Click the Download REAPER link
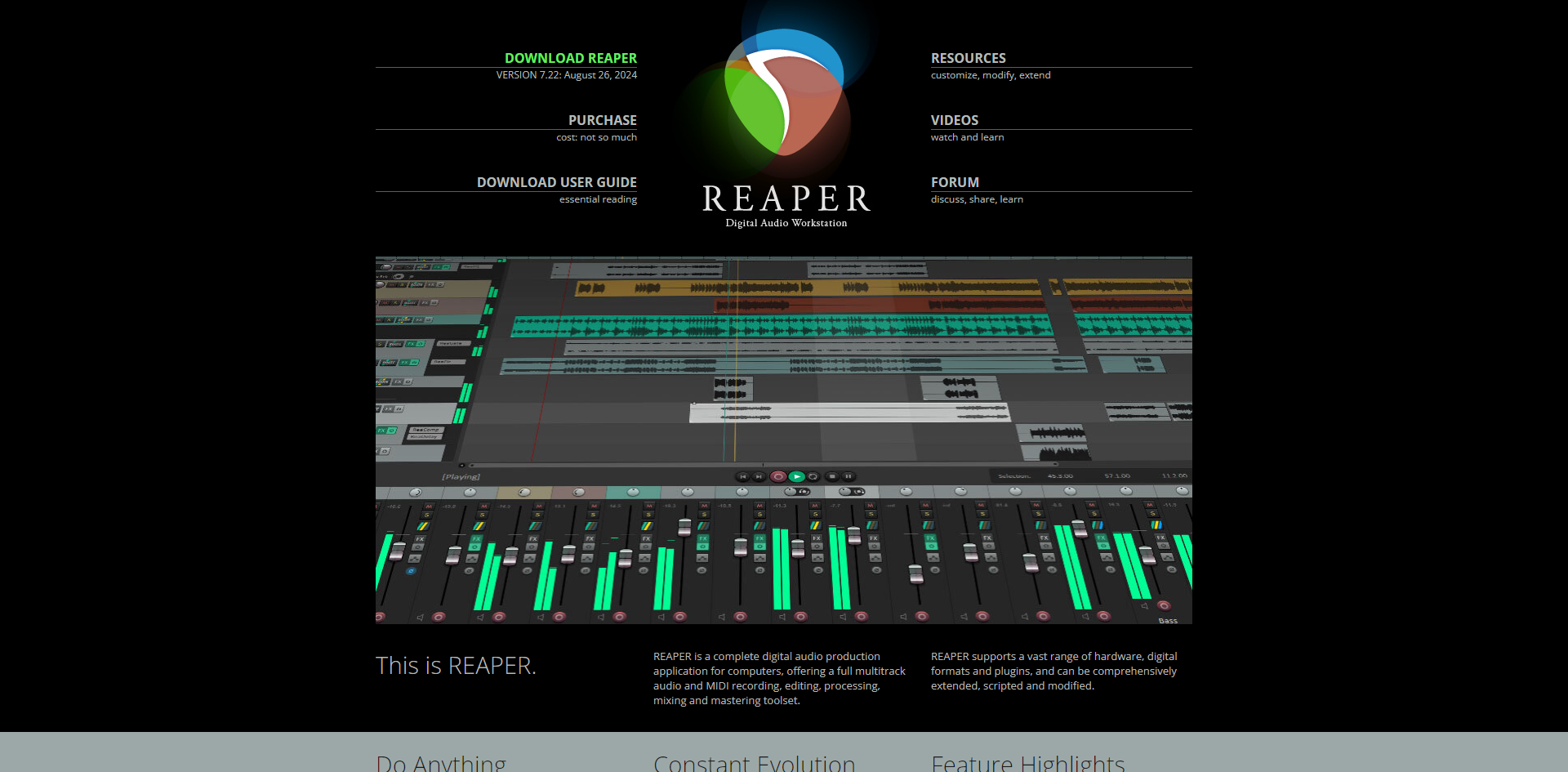Viewport: 1568px width, 772px height. click(x=570, y=58)
